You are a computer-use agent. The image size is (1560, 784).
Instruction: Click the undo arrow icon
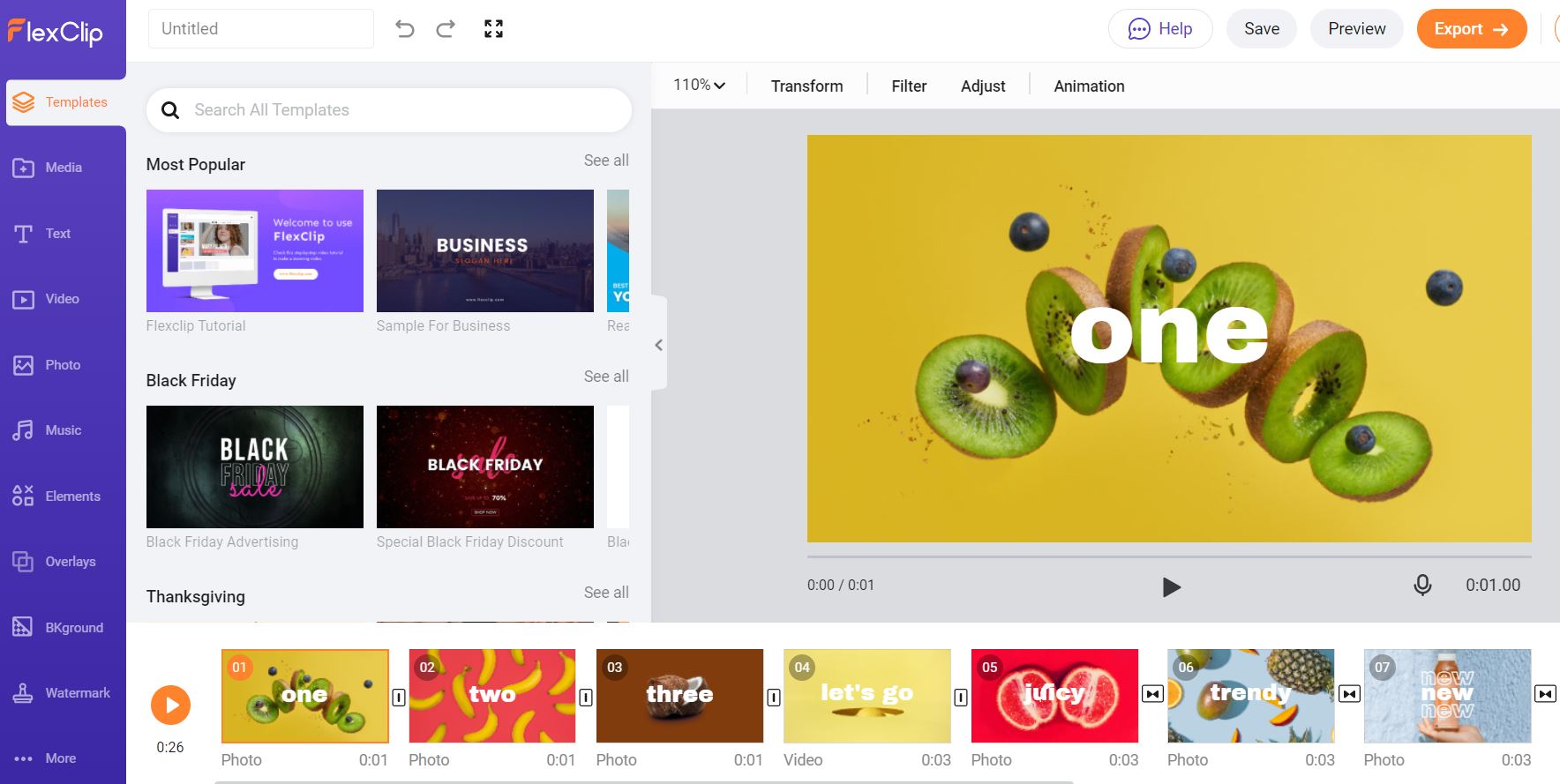pos(405,29)
